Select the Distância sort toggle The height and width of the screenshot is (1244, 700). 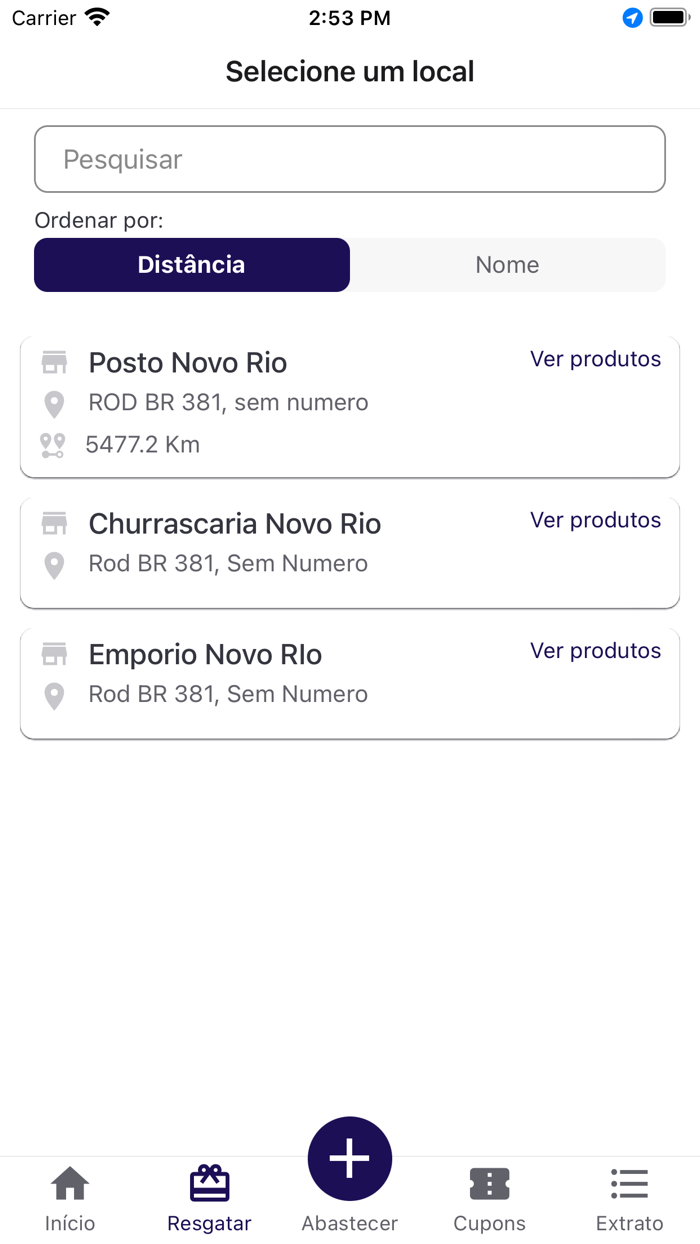[x=191, y=264]
